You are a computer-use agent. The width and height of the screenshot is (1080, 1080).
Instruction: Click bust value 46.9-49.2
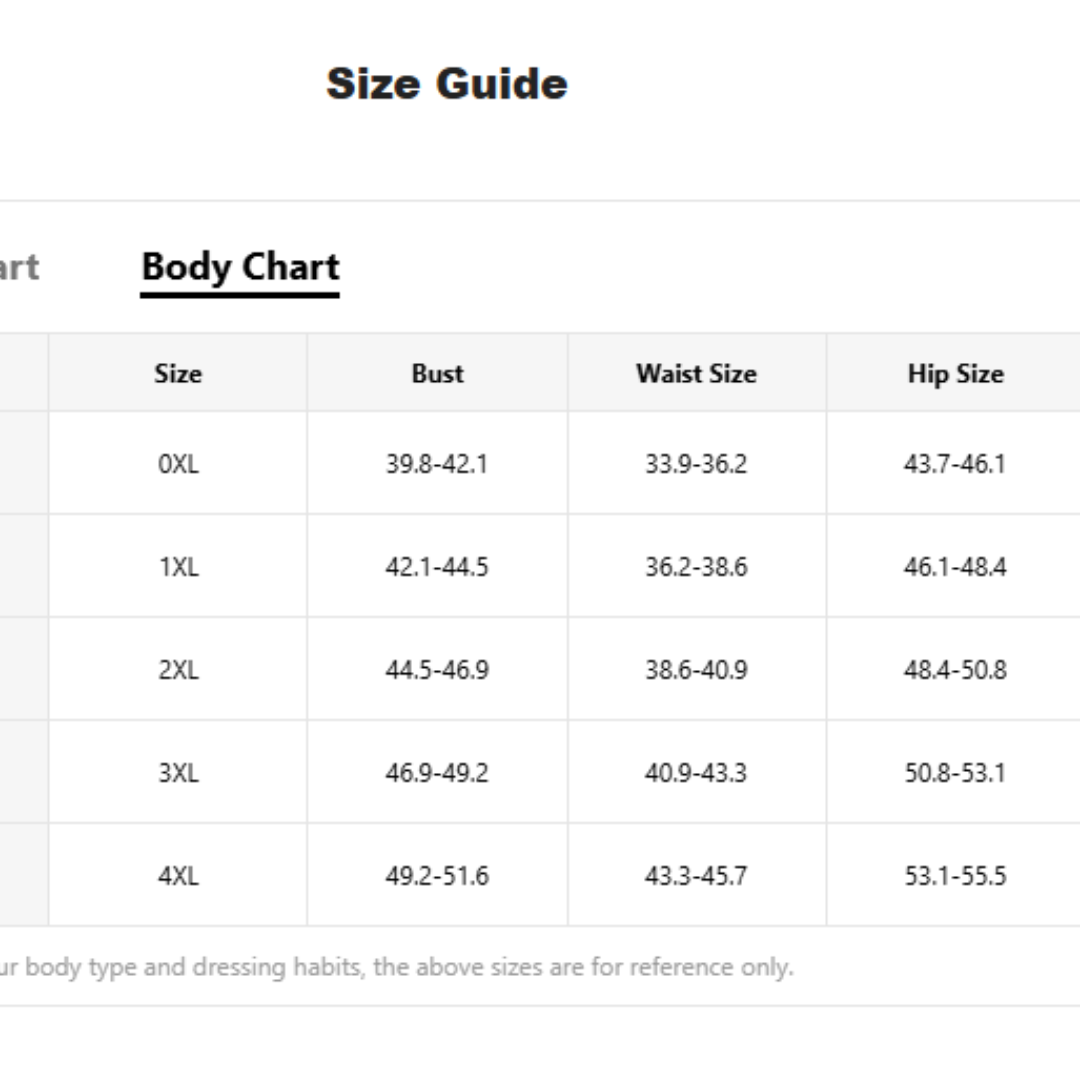coord(437,773)
